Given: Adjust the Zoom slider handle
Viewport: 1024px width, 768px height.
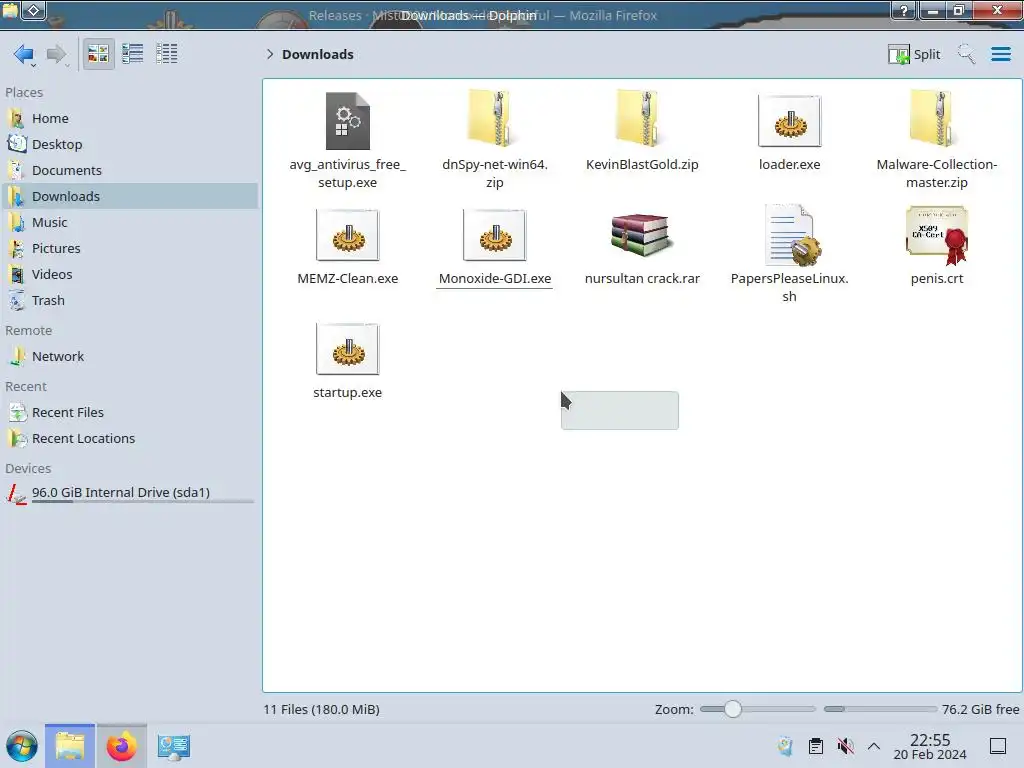Looking at the screenshot, I should 733,709.
